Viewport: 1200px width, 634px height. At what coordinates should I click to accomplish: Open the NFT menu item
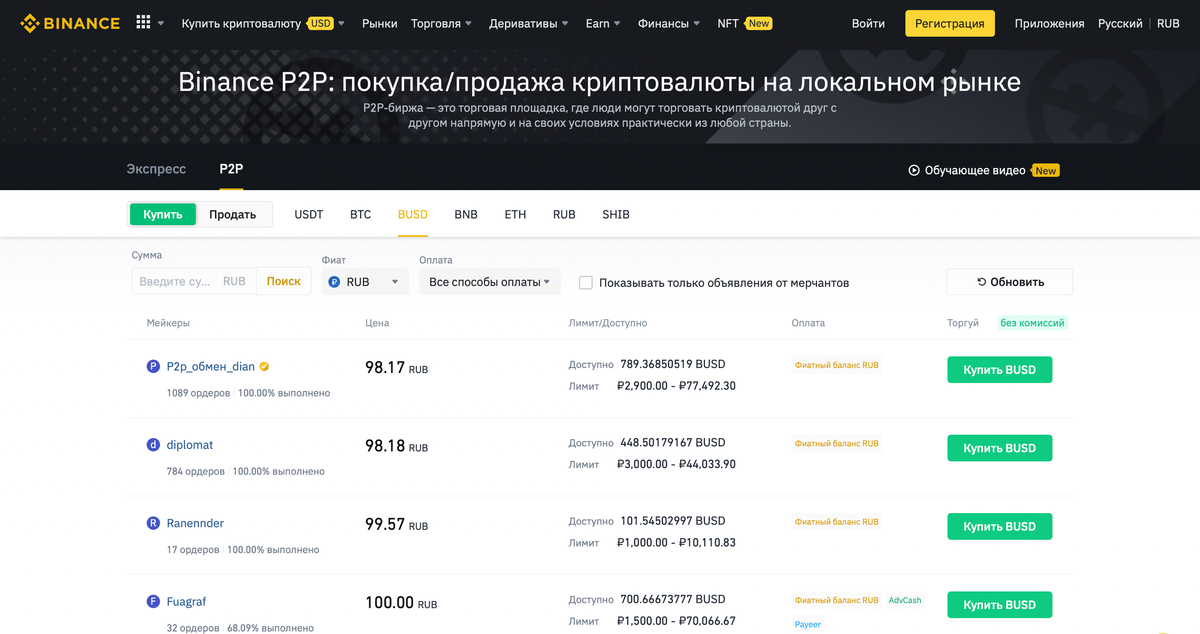728,23
